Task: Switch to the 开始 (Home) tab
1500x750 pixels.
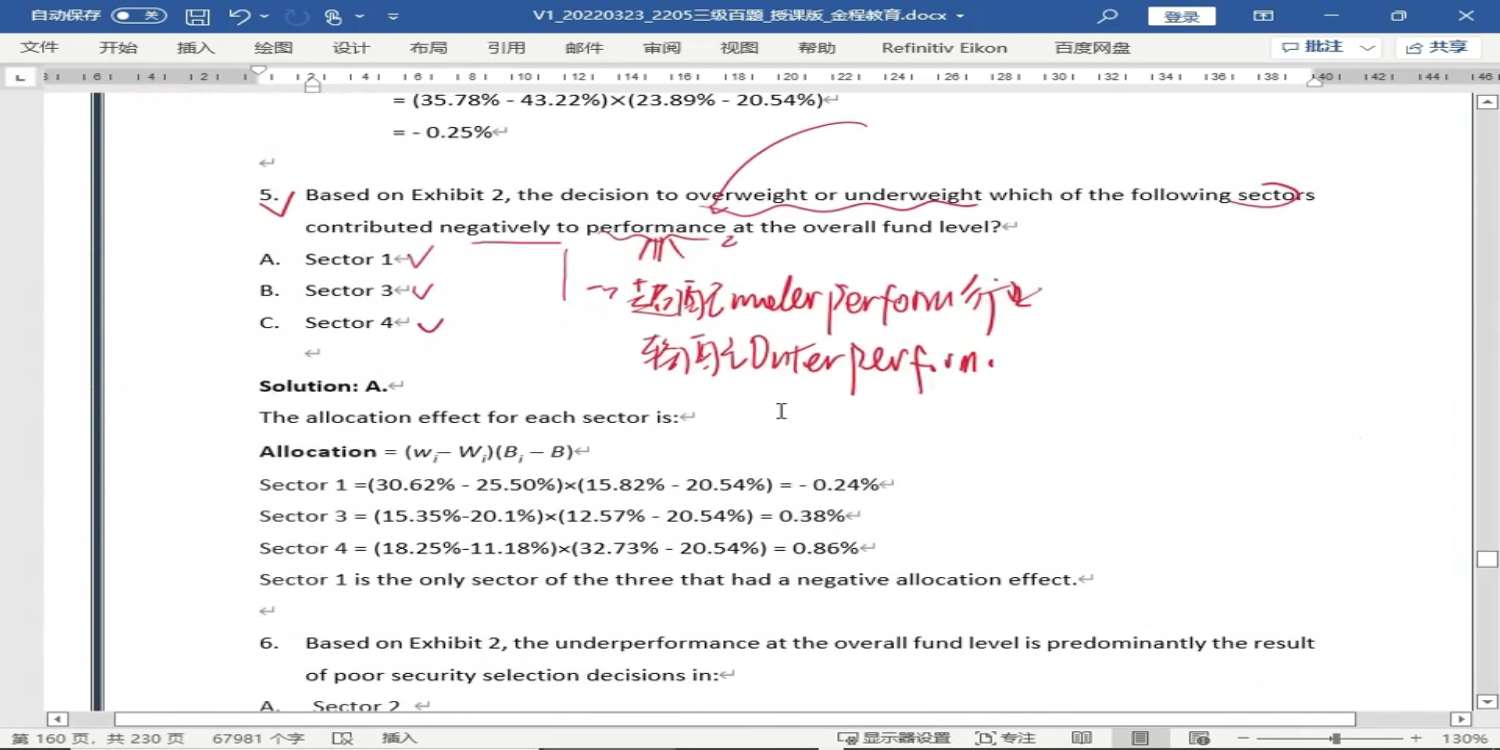Action: pos(118,48)
